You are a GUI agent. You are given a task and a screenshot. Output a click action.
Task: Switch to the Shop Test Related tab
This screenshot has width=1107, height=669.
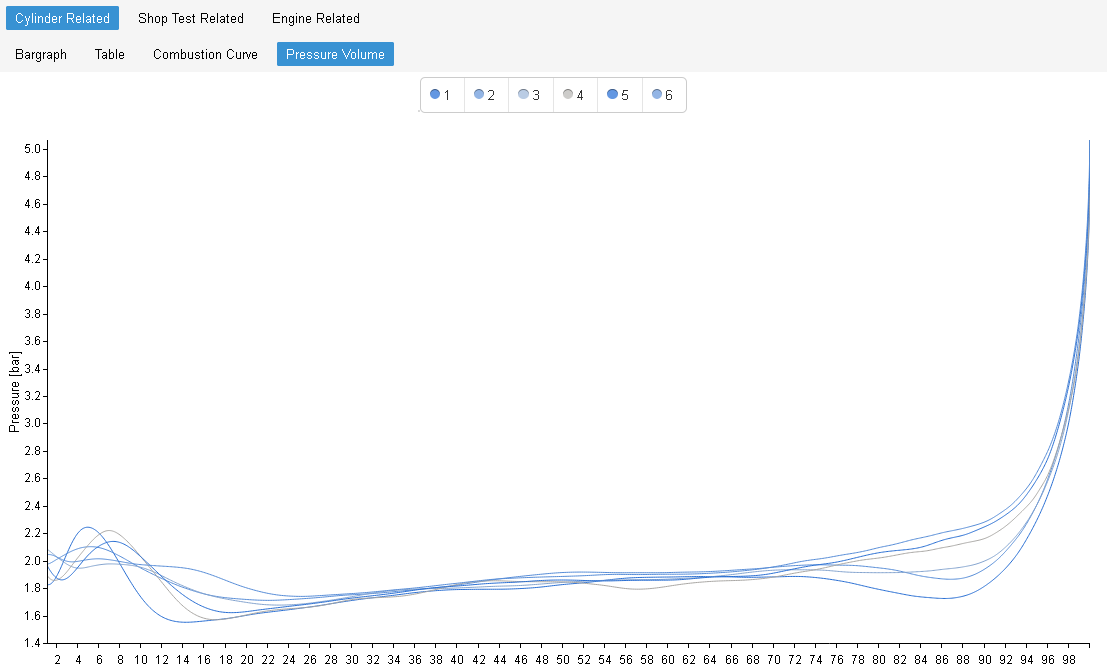click(x=190, y=18)
